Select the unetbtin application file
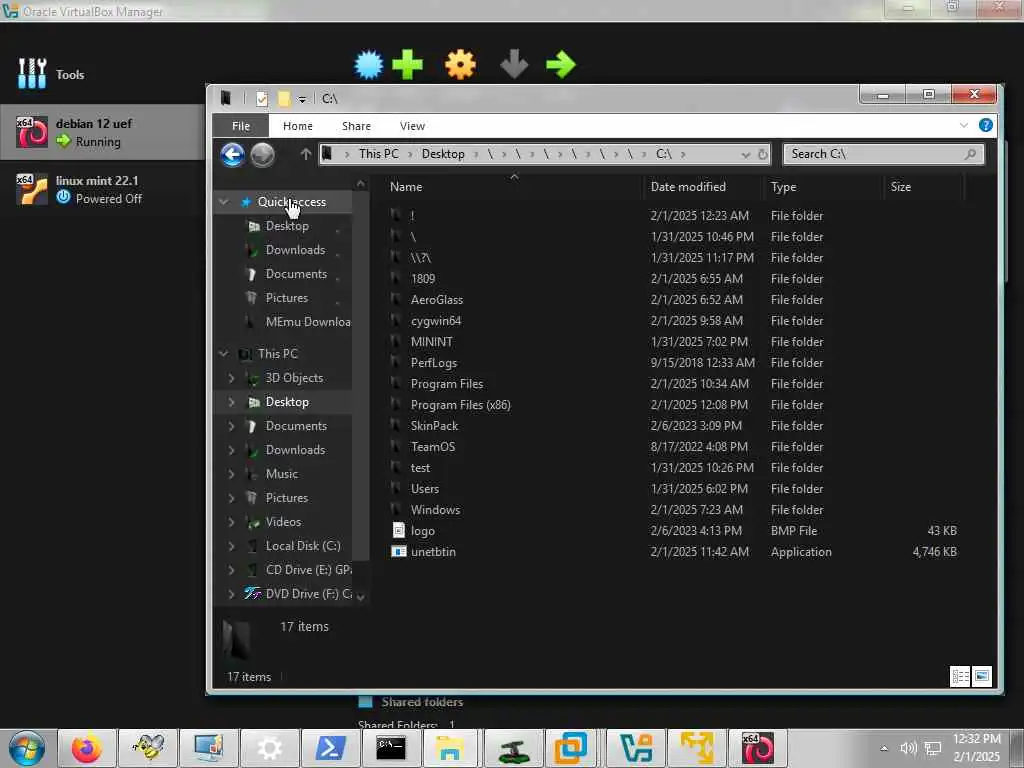Image resolution: width=1024 pixels, height=768 pixels. coord(432,552)
